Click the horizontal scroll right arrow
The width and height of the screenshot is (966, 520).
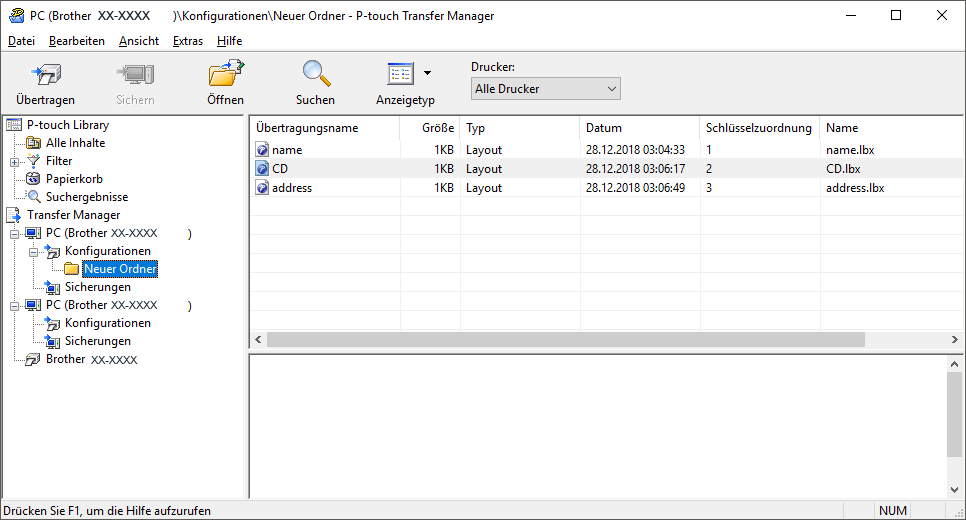point(954,339)
